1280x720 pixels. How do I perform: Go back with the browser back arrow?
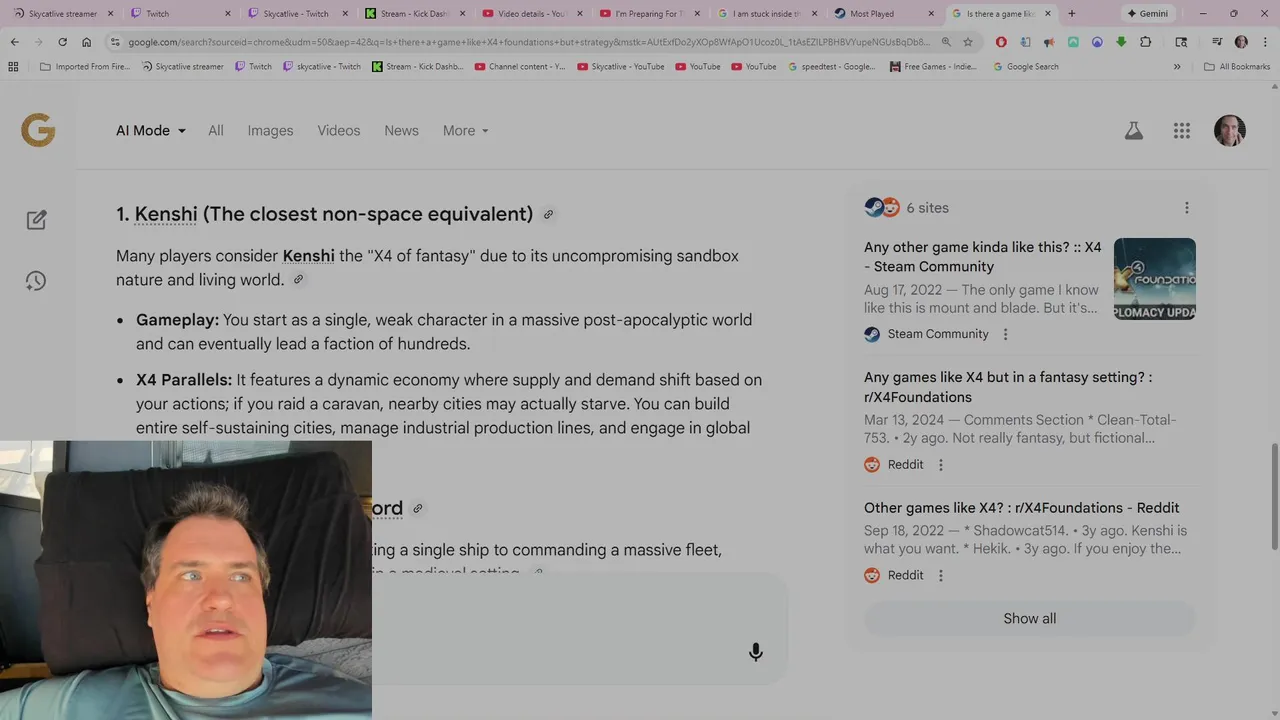click(15, 42)
